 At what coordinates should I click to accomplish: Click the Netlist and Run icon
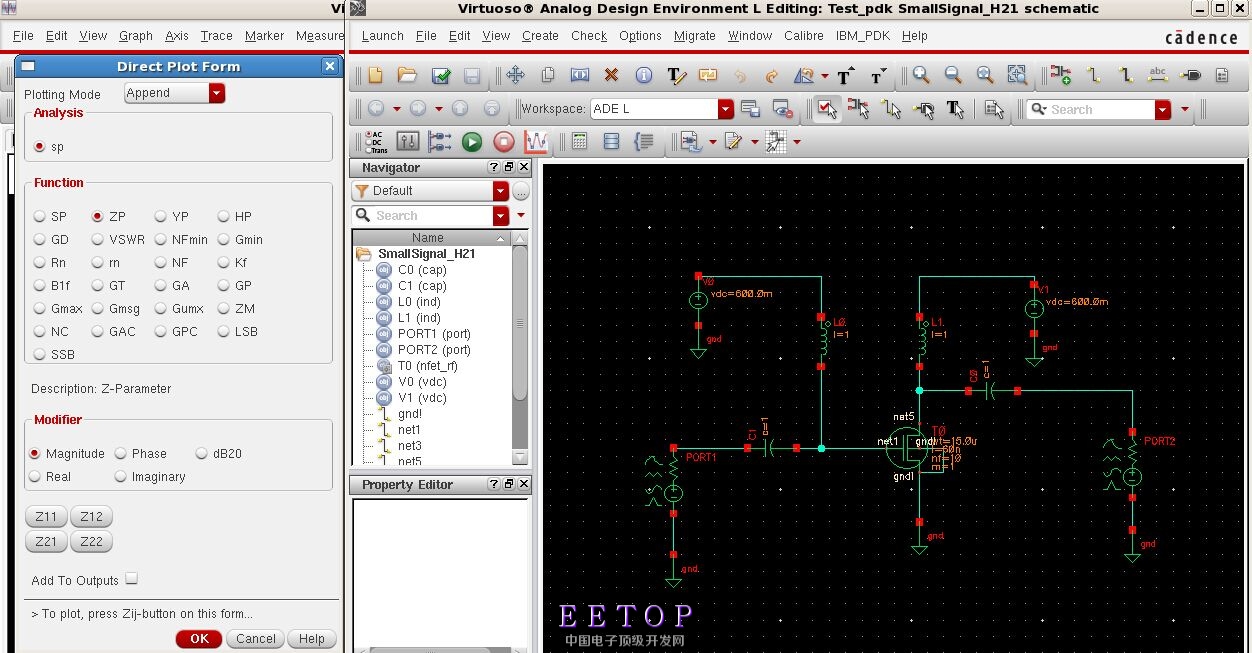point(439,142)
